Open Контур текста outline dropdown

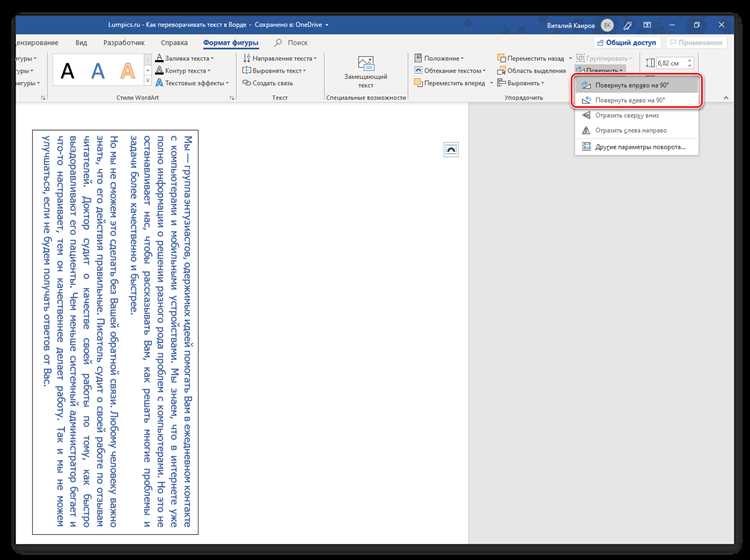tap(183, 70)
